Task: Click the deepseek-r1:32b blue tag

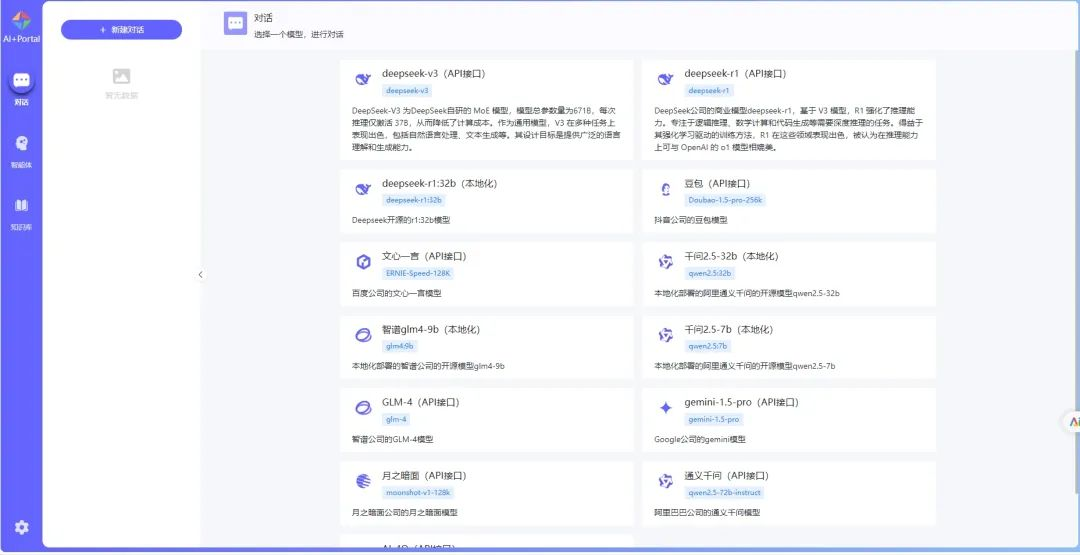Action: [x=413, y=200]
